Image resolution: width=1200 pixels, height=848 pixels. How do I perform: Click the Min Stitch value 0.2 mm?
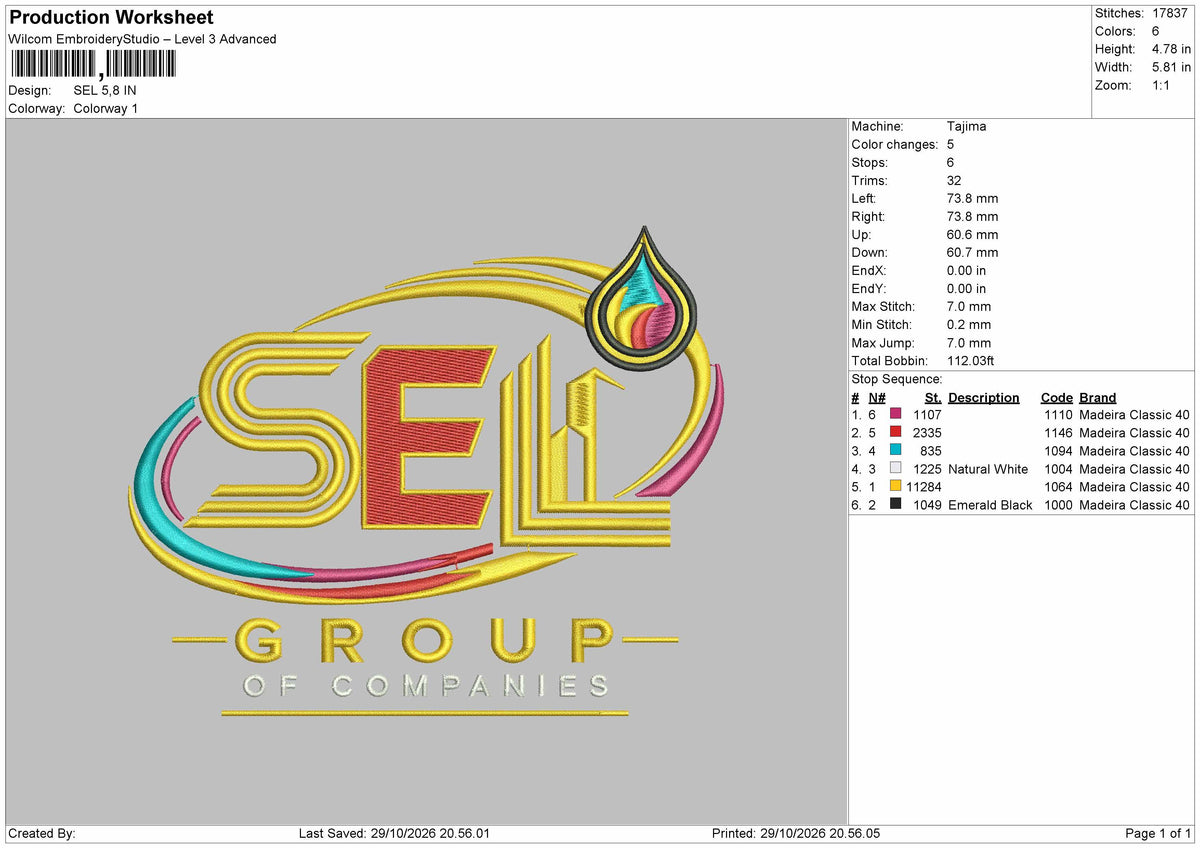(969, 325)
